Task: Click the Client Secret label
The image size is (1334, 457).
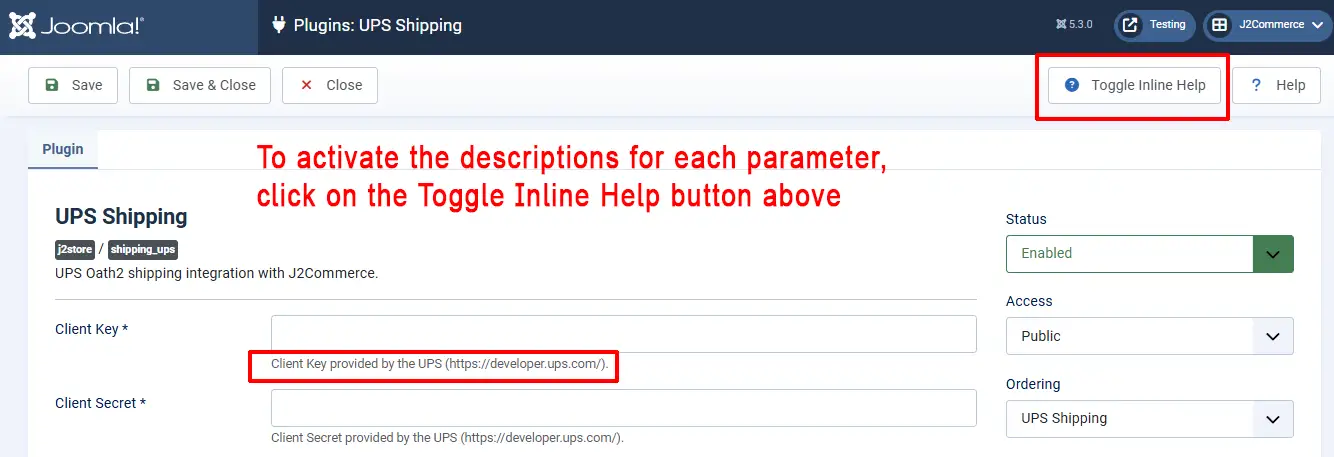Action: [x=101, y=403]
